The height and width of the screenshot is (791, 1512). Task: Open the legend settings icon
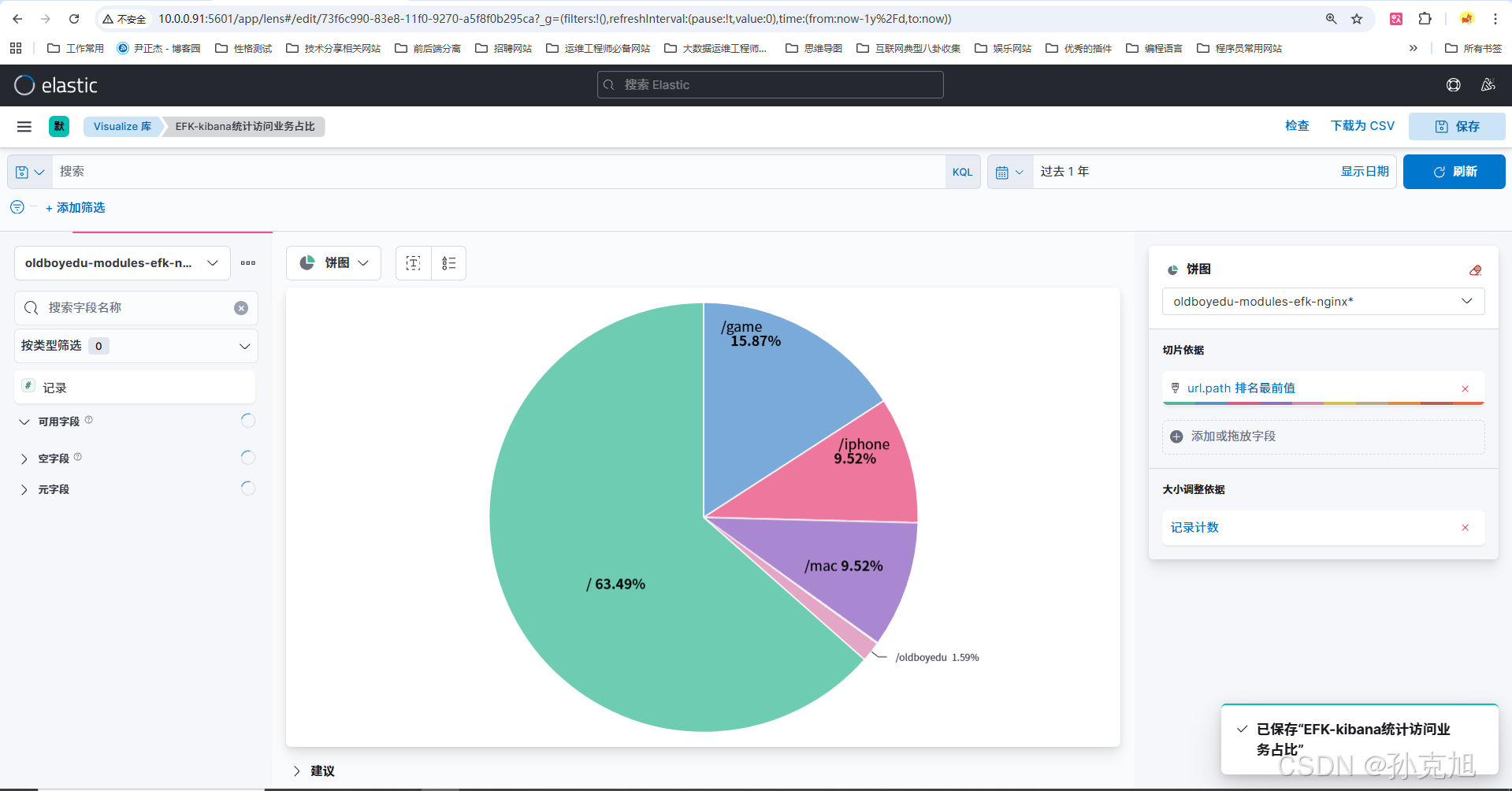[449, 263]
